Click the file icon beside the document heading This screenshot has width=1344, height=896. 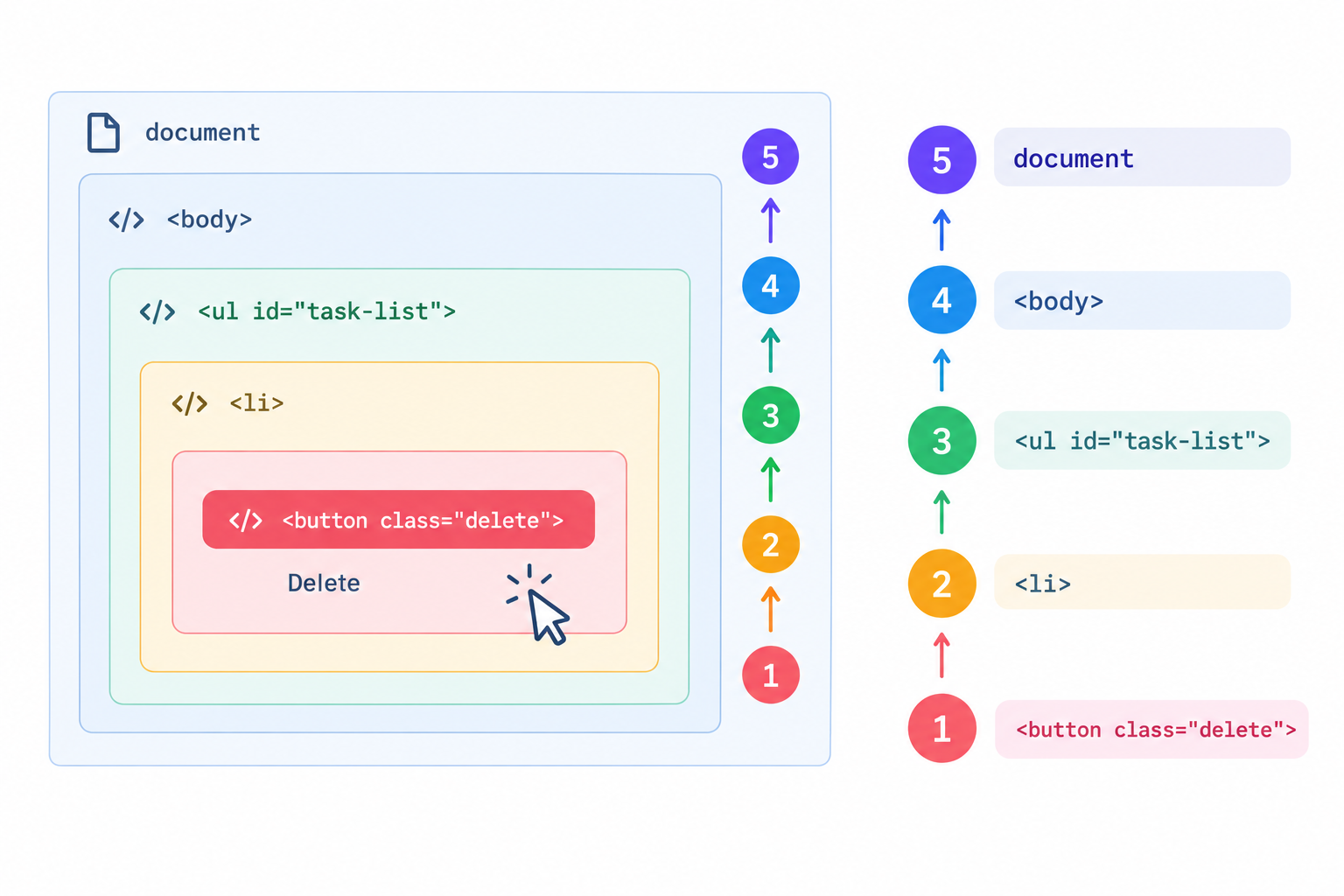(103, 133)
